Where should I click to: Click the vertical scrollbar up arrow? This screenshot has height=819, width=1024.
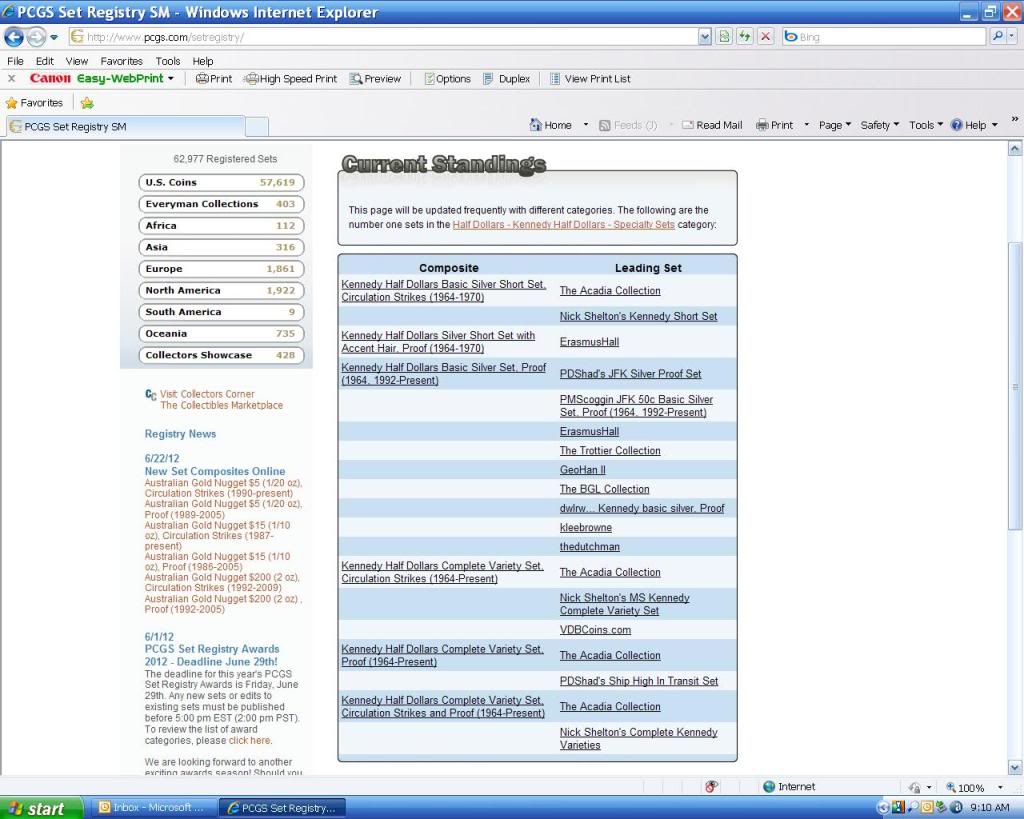[1015, 149]
